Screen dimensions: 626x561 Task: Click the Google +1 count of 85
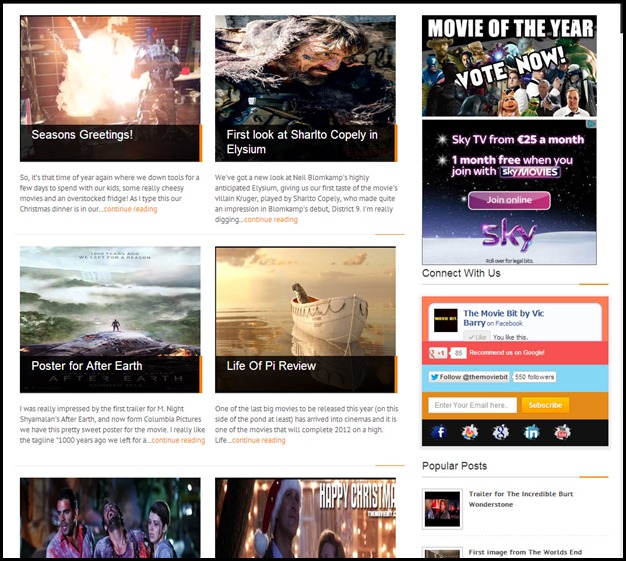coord(458,353)
